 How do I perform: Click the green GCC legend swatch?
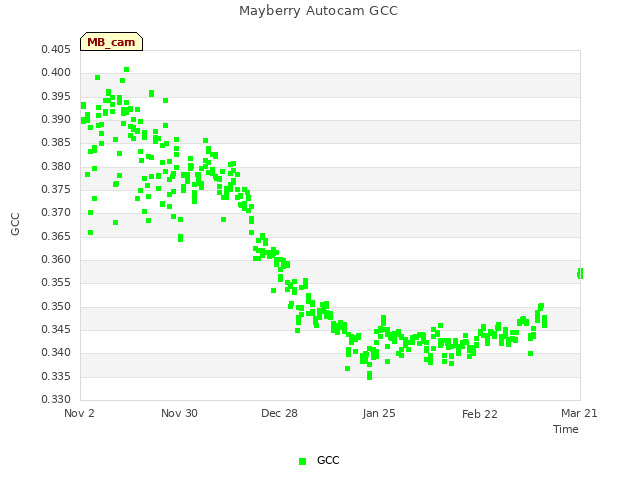click(x=302, y=461)
